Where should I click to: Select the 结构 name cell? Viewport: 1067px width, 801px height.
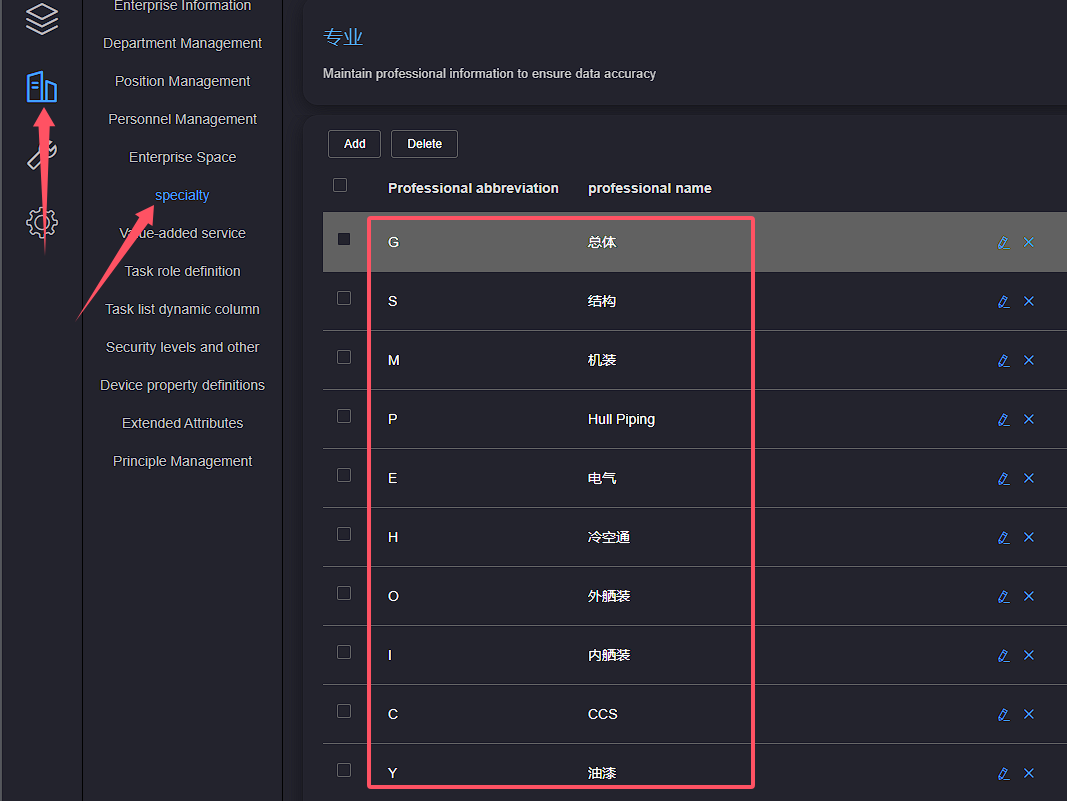602,301
